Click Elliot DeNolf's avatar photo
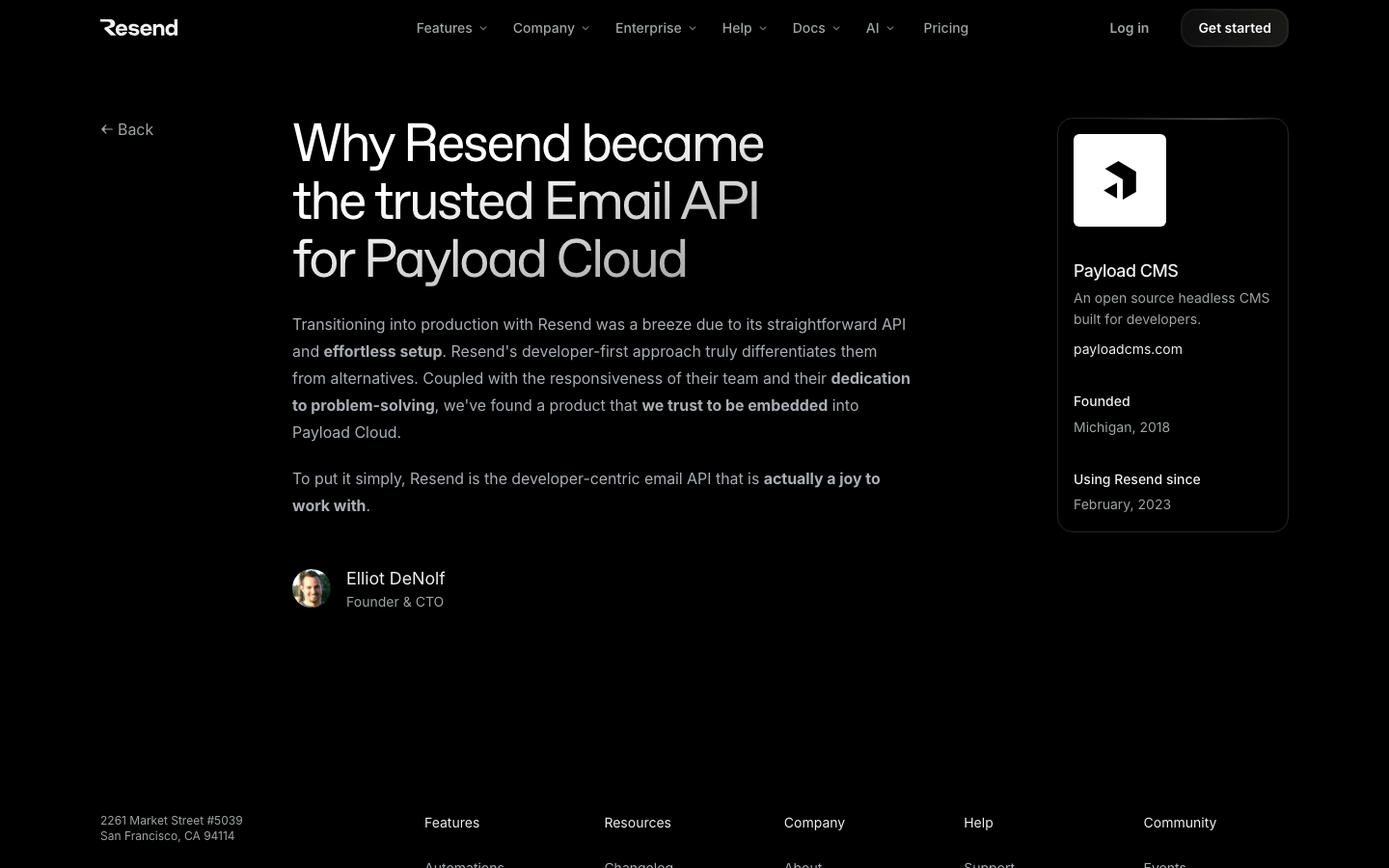 coord(312,588)
